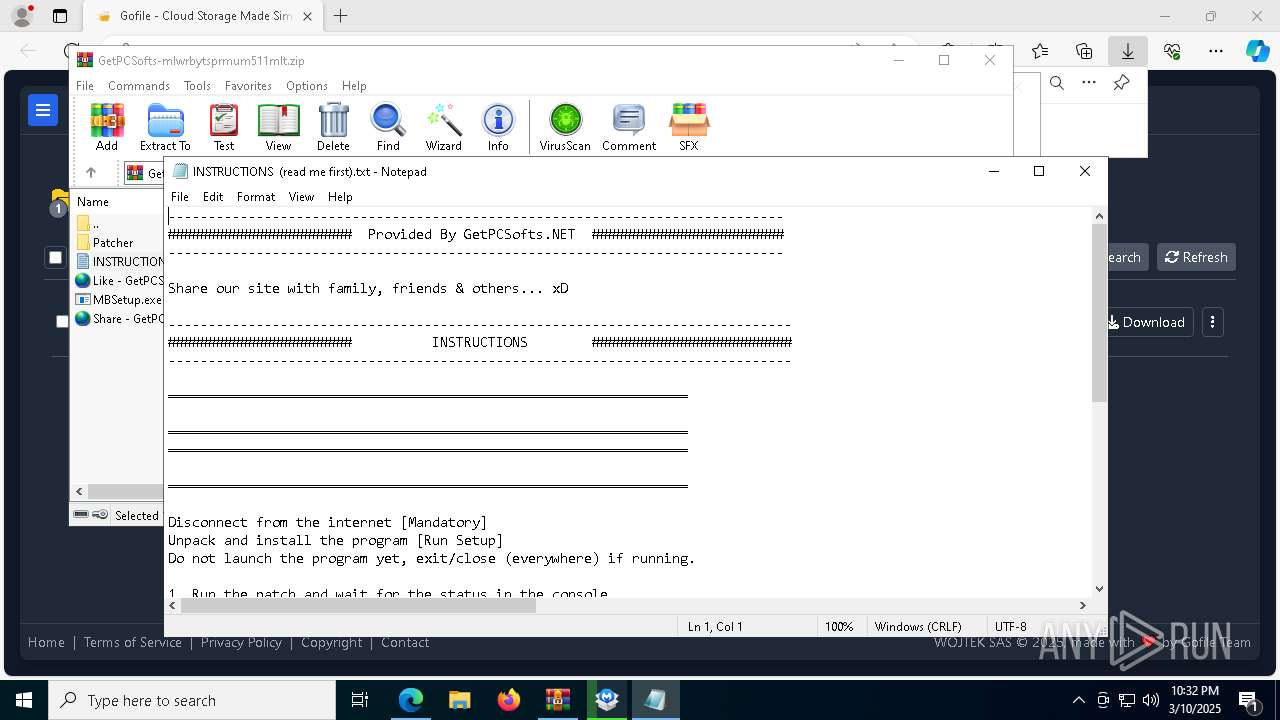The height and width of the screenshot is (720, 1280).
Task: Show hidden system tray icons
Action: click(x=1078, y=700)
